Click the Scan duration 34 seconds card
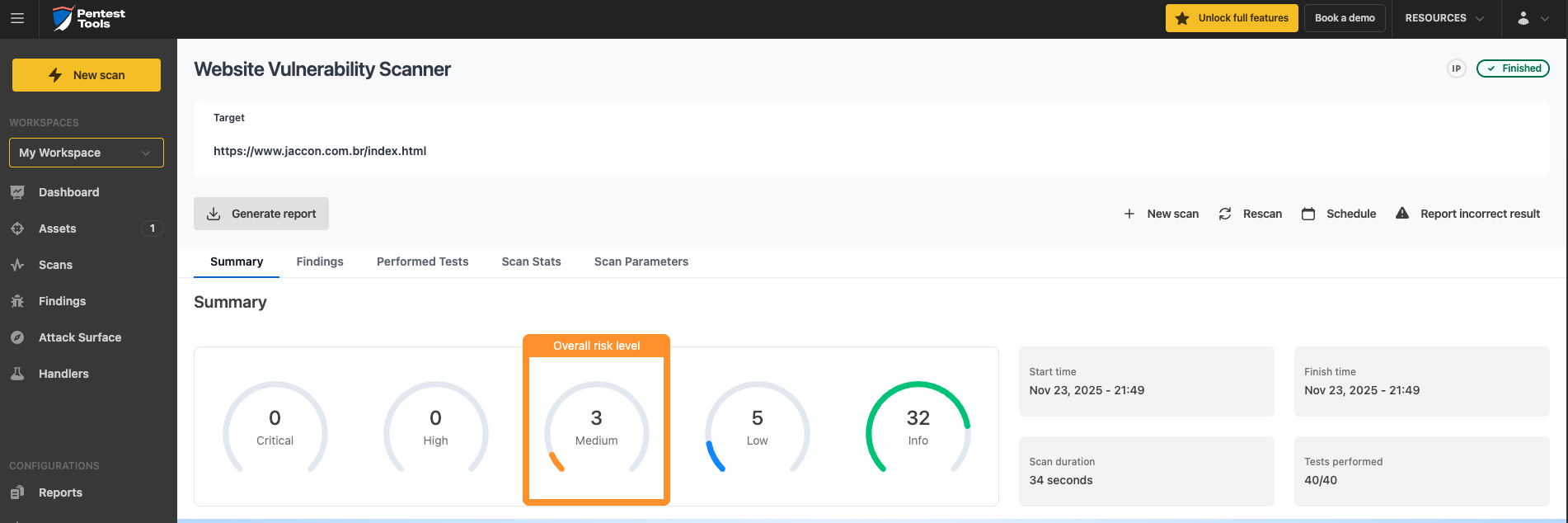Viewport: 1568px width, 523px height. [x=1147, y=471]
